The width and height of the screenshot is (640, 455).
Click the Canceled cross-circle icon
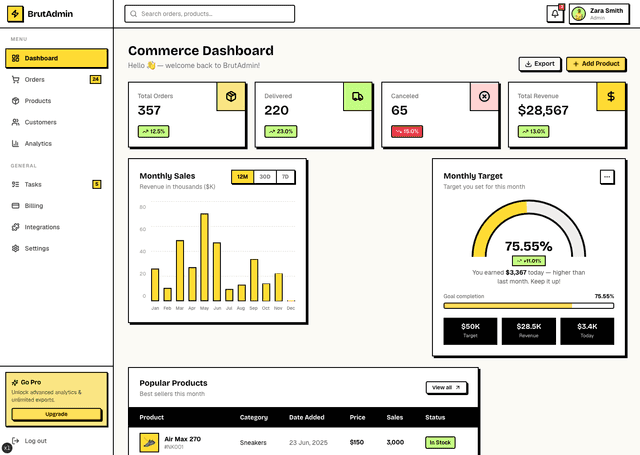484,97
